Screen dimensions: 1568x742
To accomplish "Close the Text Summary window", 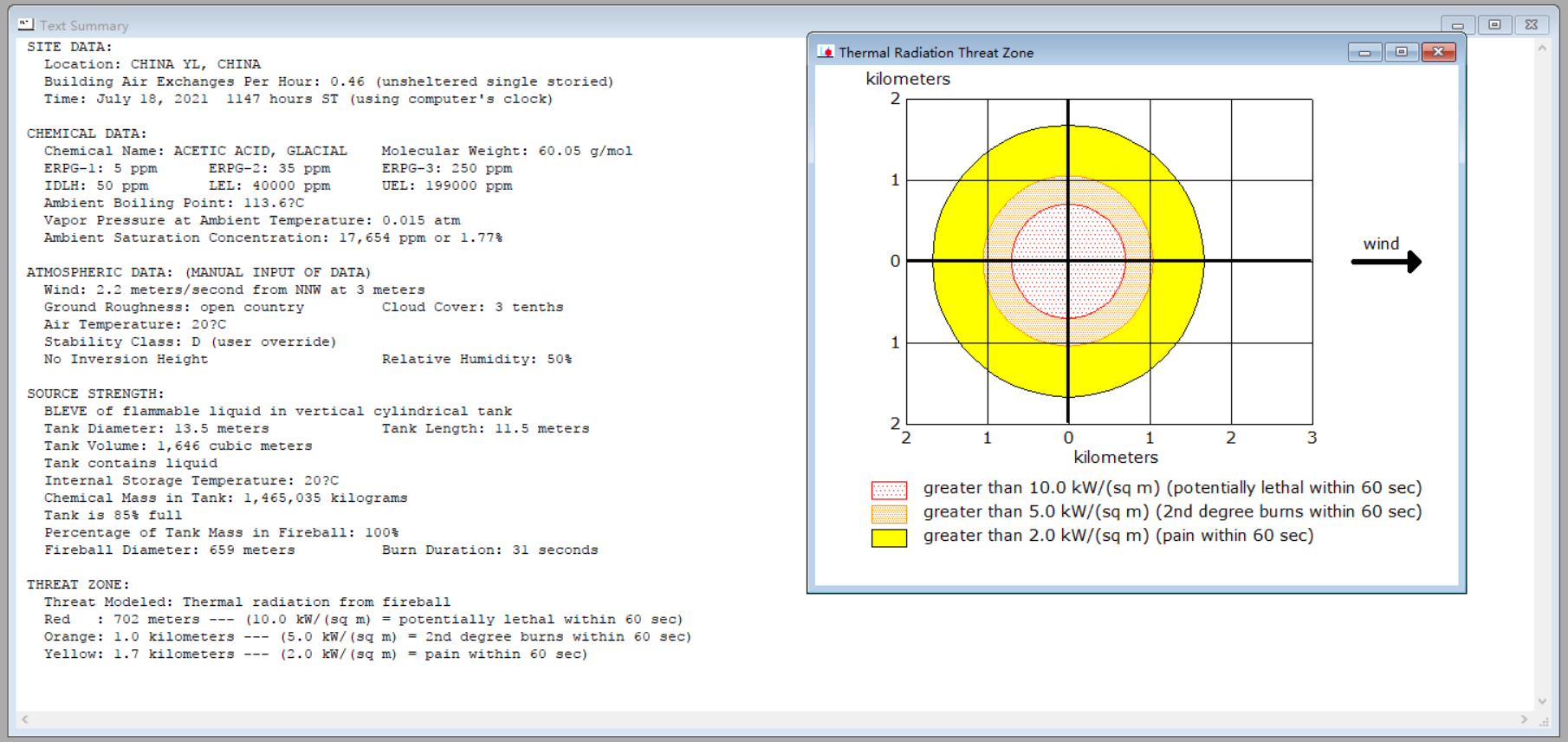I will [x=1531, y=25].
